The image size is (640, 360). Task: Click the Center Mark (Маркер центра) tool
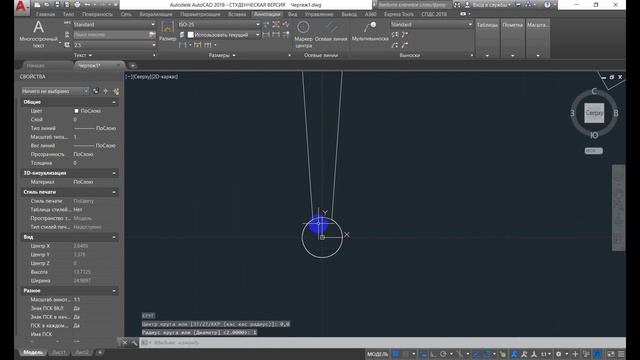click(x=303, y=33)
